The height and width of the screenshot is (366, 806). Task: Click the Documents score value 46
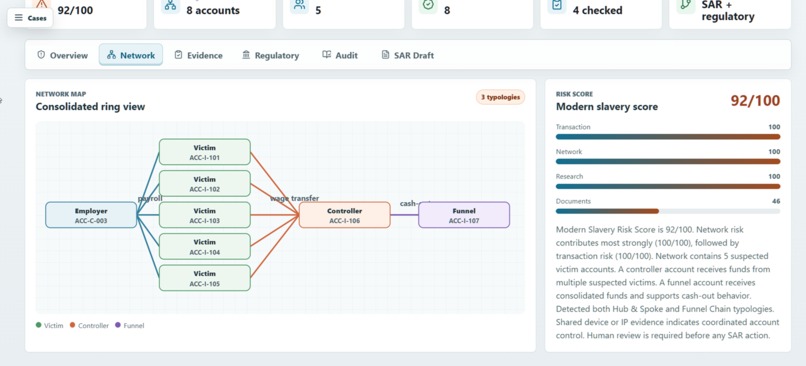(776, 202)
